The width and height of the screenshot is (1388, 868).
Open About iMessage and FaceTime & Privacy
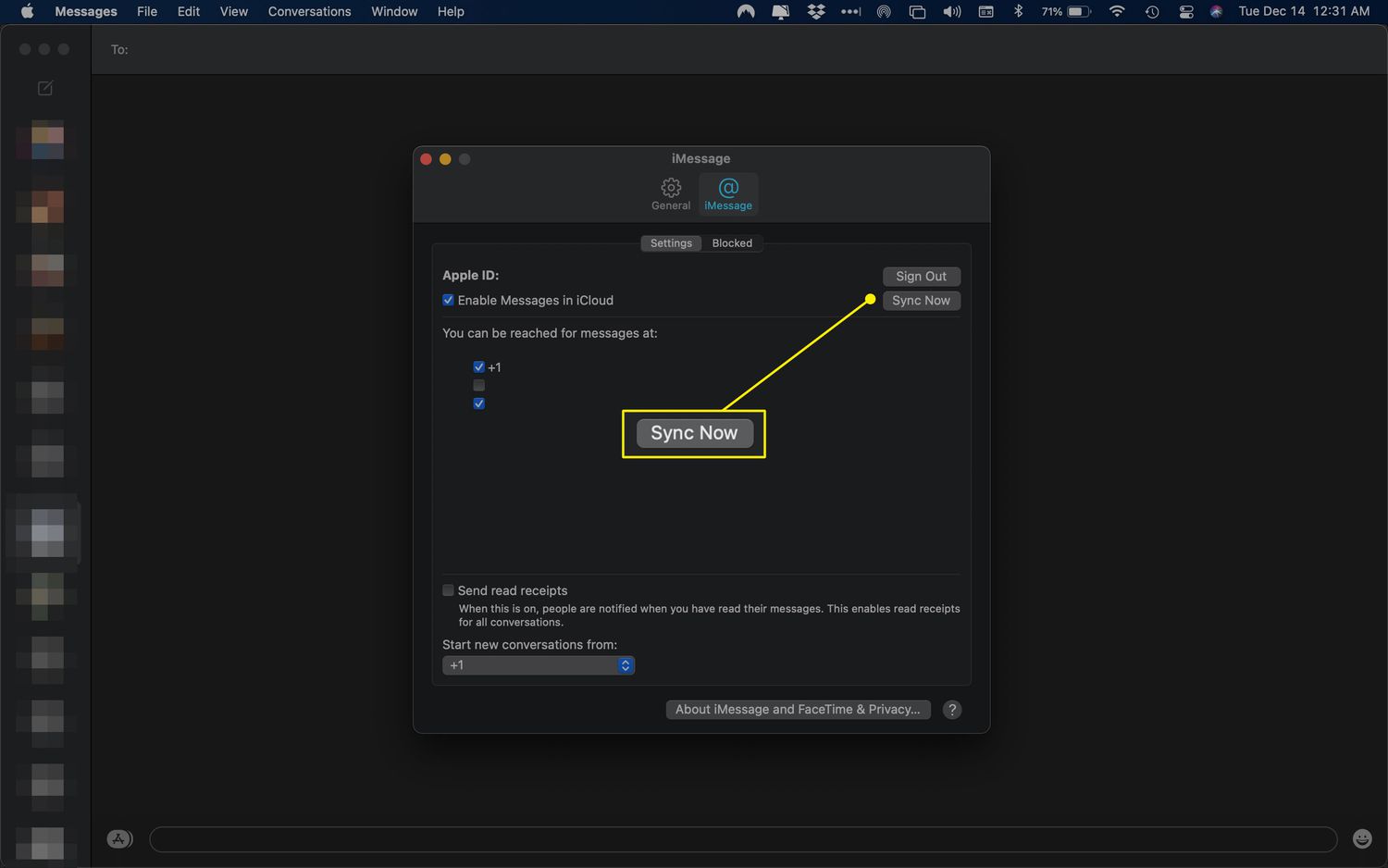pyautogui.click(x=798, y=710)
